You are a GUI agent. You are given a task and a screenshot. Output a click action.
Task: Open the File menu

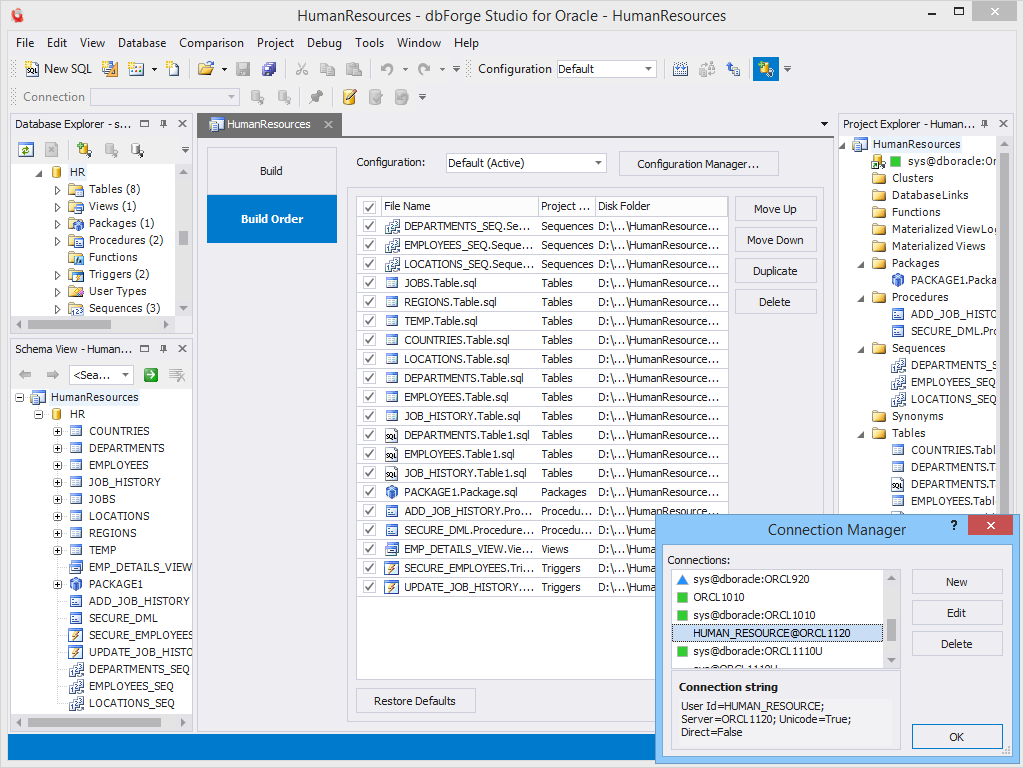point(25,42)
